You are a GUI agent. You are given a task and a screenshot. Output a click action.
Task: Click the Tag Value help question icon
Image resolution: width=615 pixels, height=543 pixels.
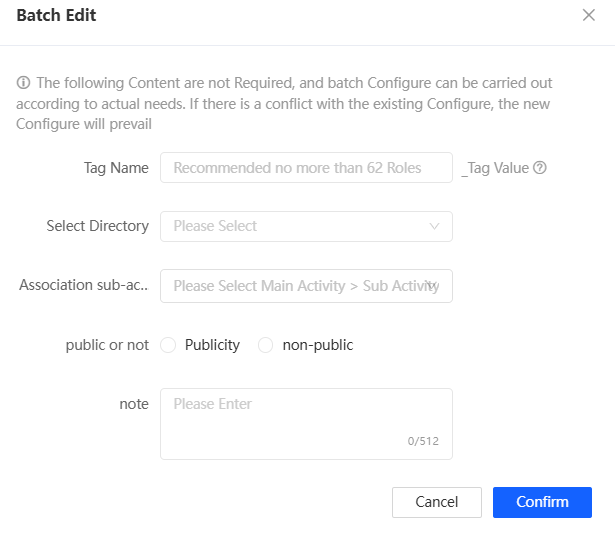pos(540,168)
